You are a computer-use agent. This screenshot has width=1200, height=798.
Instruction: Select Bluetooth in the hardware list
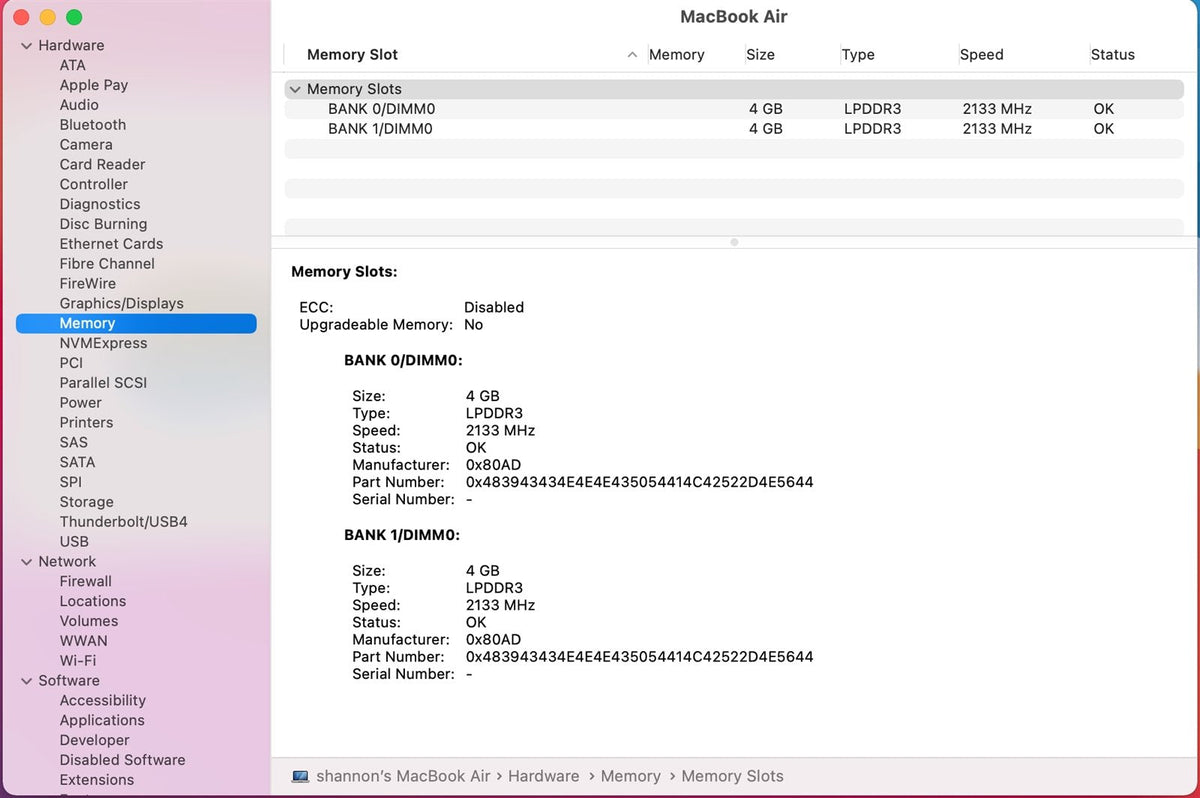(x=92, y=125)
